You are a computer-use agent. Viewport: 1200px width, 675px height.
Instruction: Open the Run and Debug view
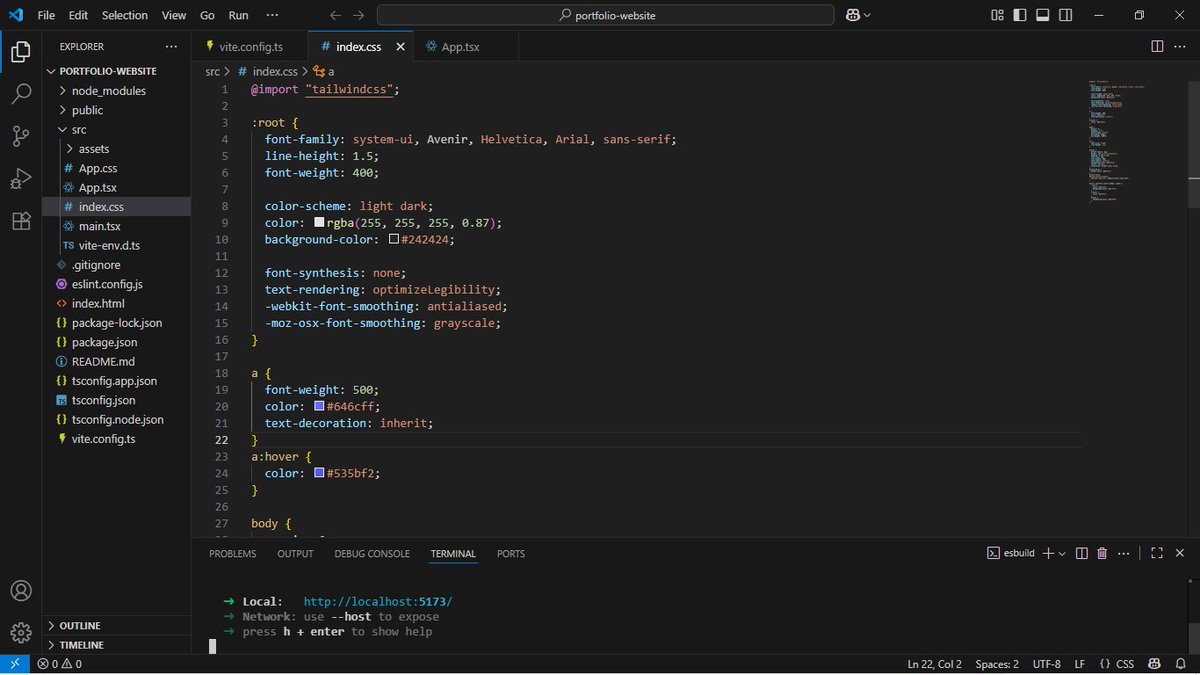click(x=20, y=179)
